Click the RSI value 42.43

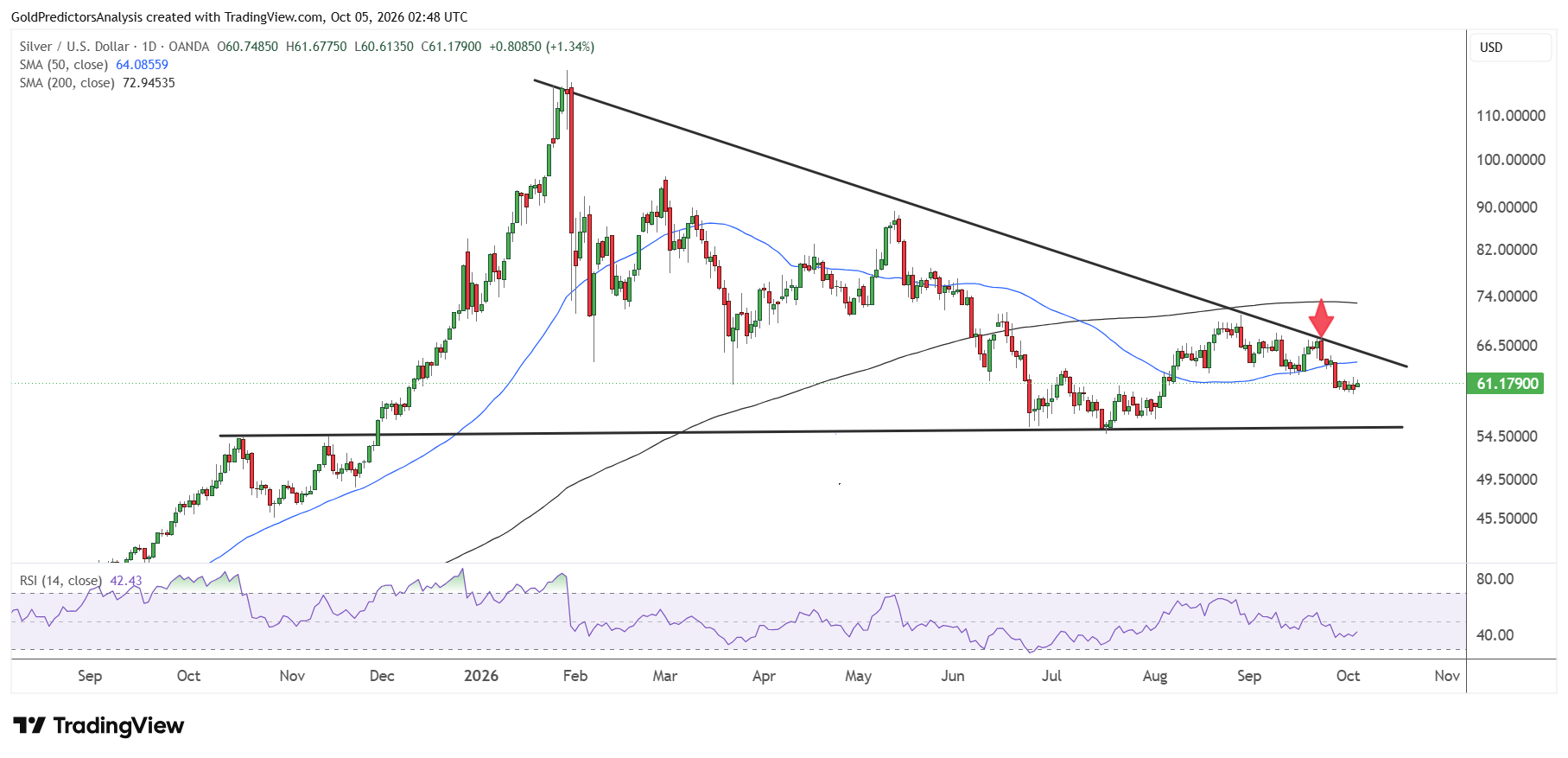[x=126, y=581]
